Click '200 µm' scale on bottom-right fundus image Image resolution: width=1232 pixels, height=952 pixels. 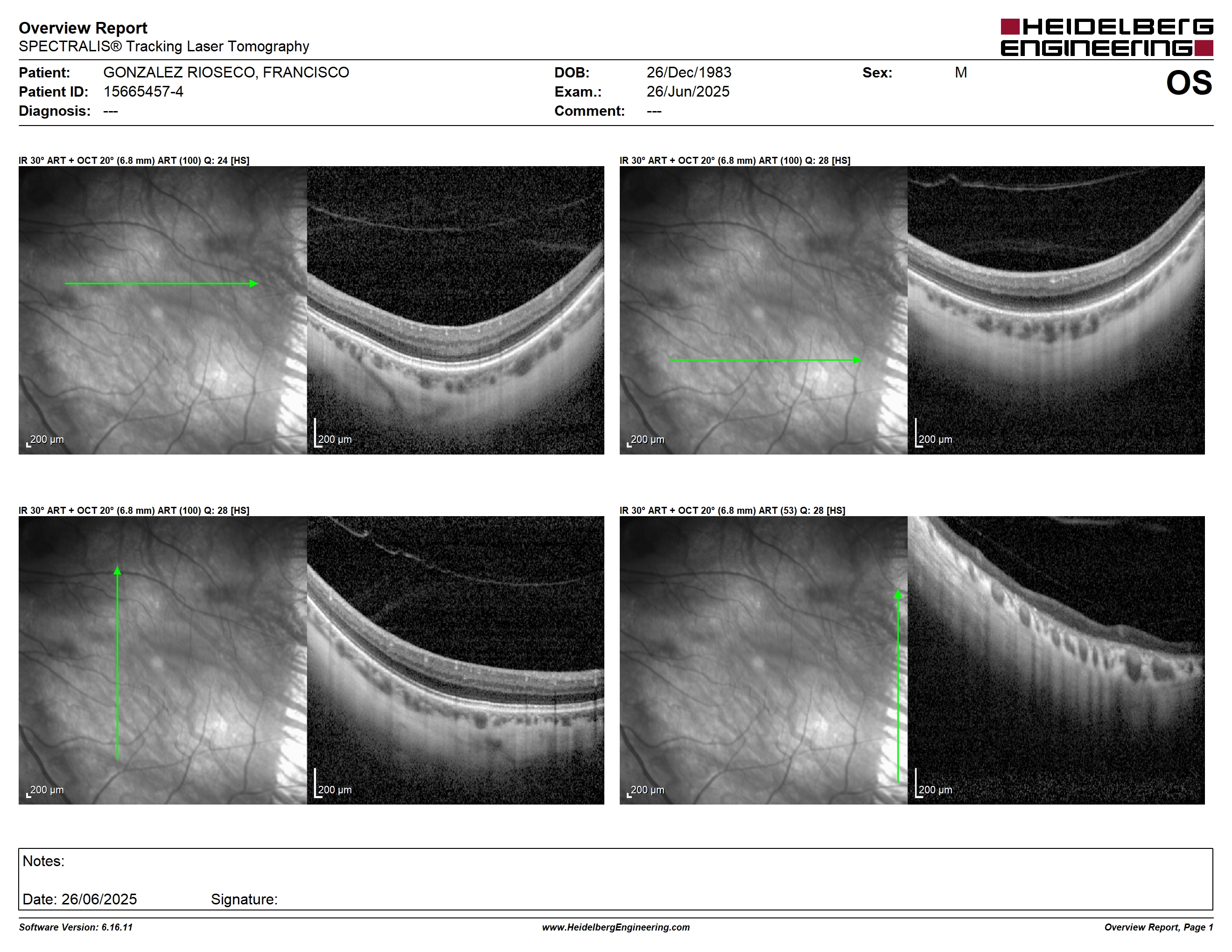click(647, 790)
